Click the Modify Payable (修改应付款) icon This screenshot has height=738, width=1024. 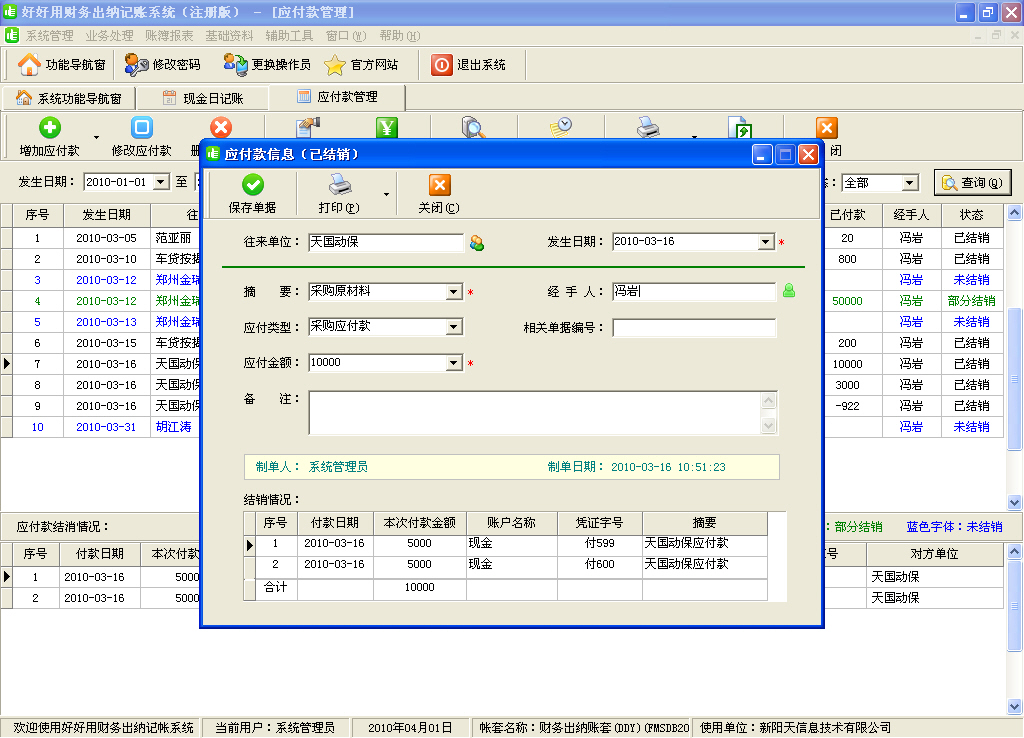pyautogui.click(x=142, y=128)
